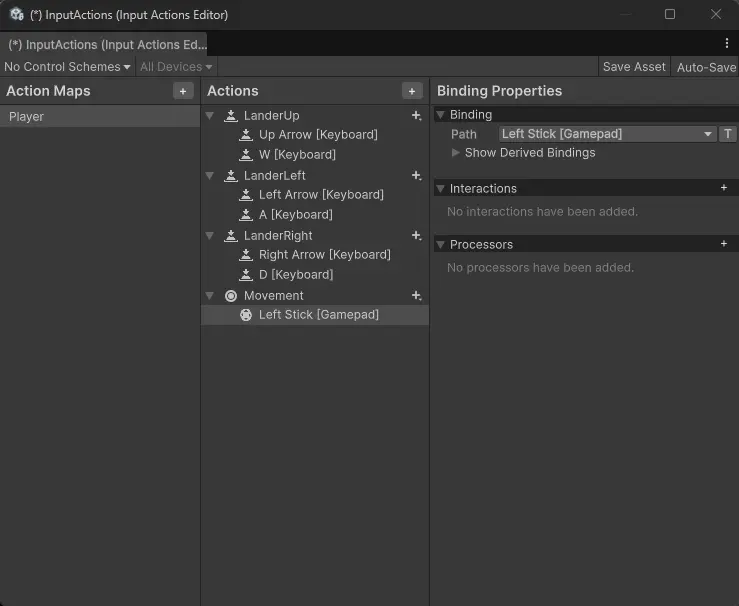Open the three-dot options menu

click(727, 43)
